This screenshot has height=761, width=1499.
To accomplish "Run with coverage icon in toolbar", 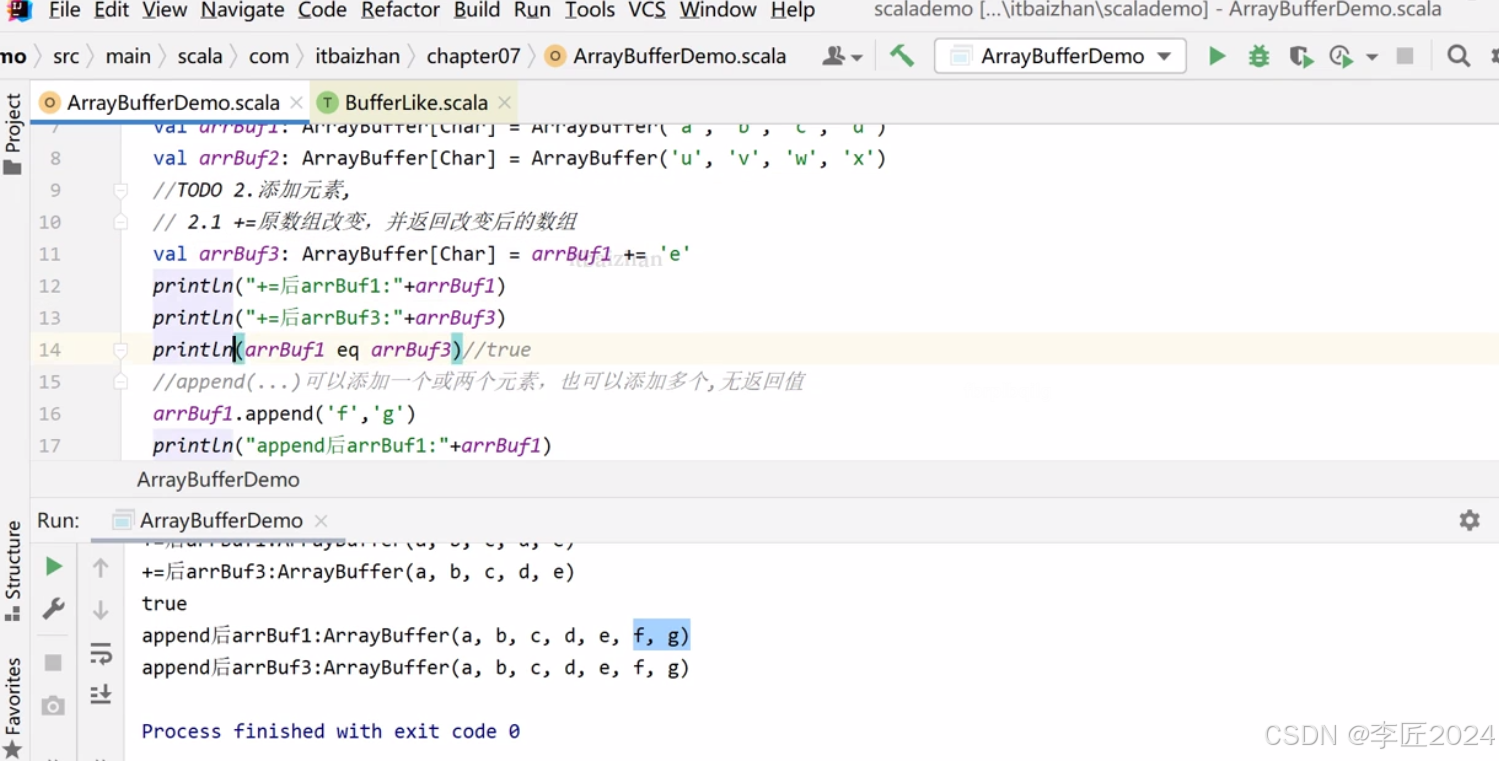I will pos(1300,56).
